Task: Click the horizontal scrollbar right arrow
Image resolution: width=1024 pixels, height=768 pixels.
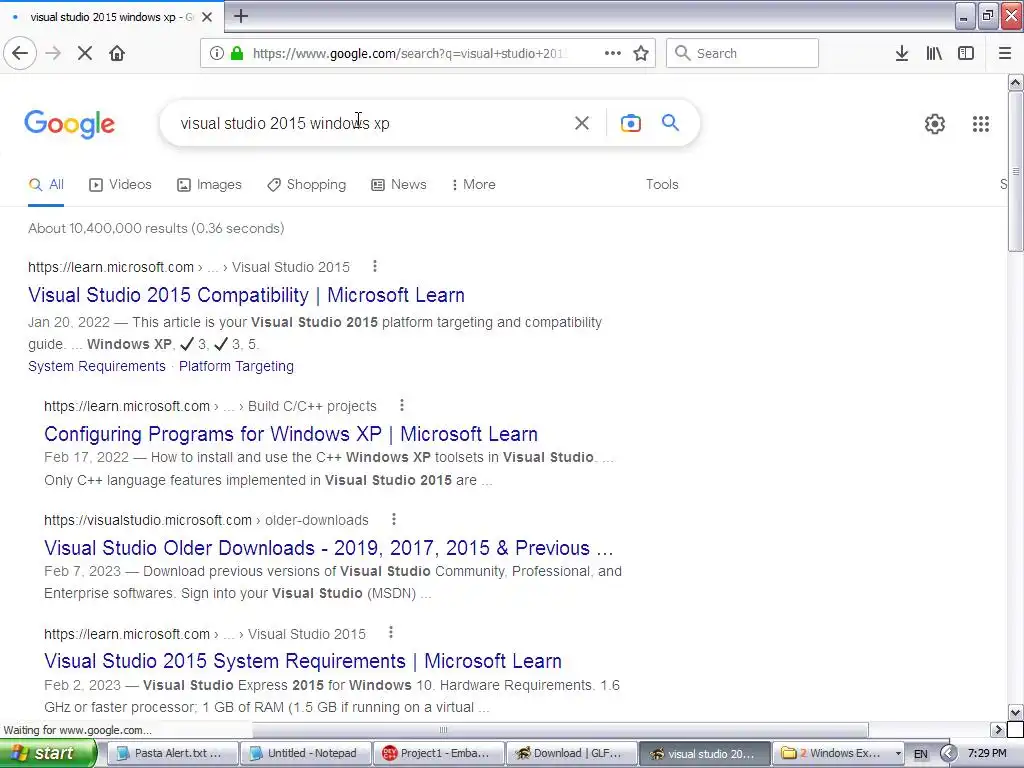Action: tap(998, 729)
